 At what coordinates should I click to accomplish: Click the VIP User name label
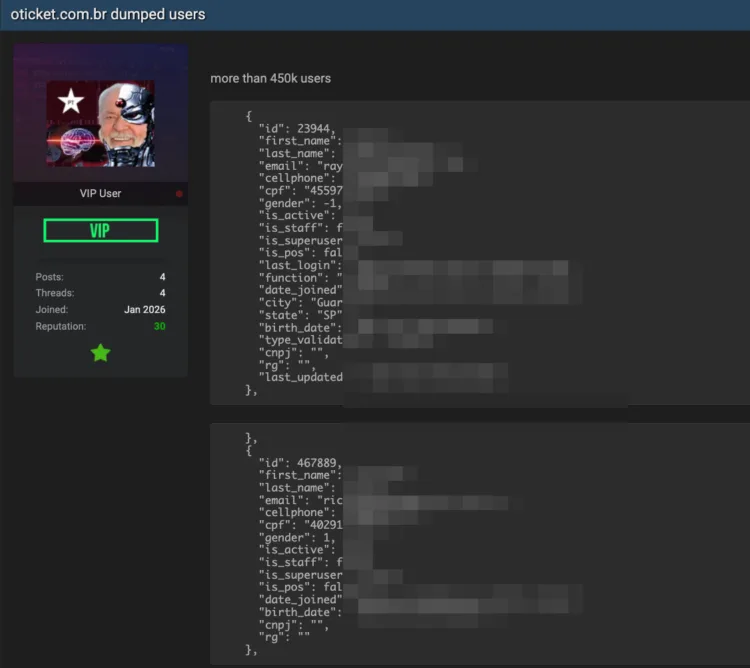pyautogui.click(x=100, y=193)
